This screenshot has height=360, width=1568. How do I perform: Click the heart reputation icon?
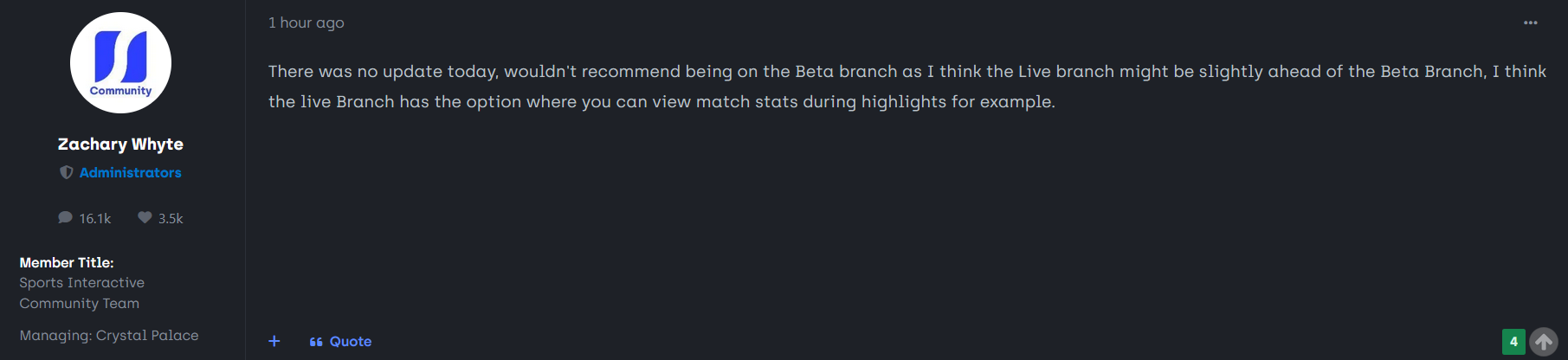coord(145,218)
